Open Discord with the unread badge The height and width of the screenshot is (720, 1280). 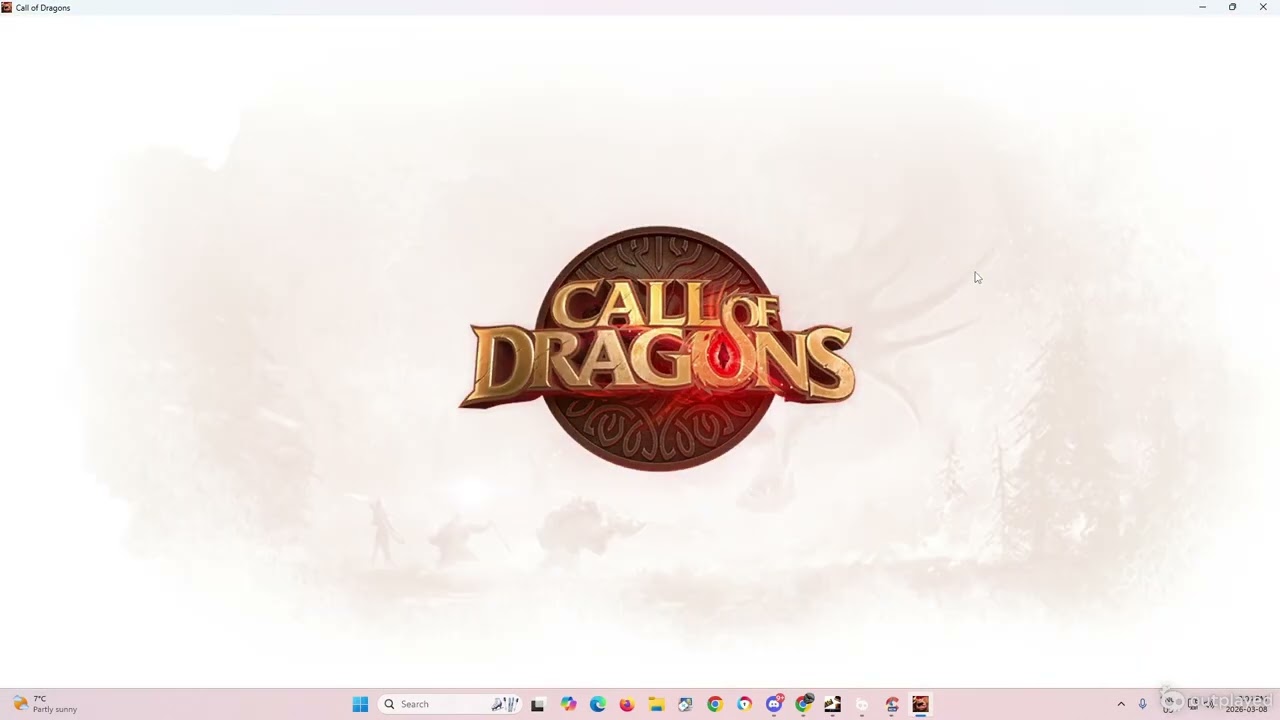pyautogui.click(x=774, y=704)
